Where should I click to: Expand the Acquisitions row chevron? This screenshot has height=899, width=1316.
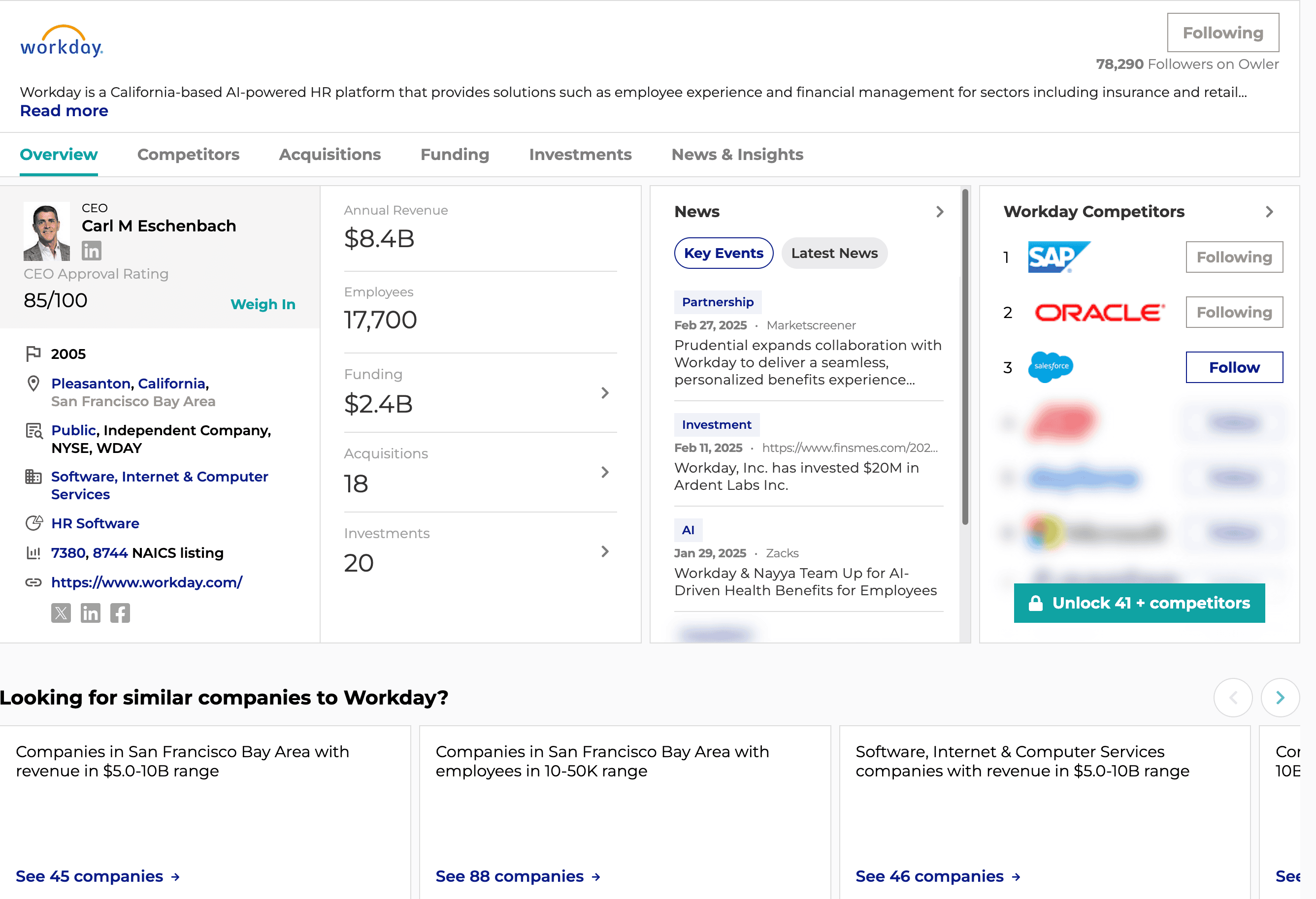coord(605,472)
